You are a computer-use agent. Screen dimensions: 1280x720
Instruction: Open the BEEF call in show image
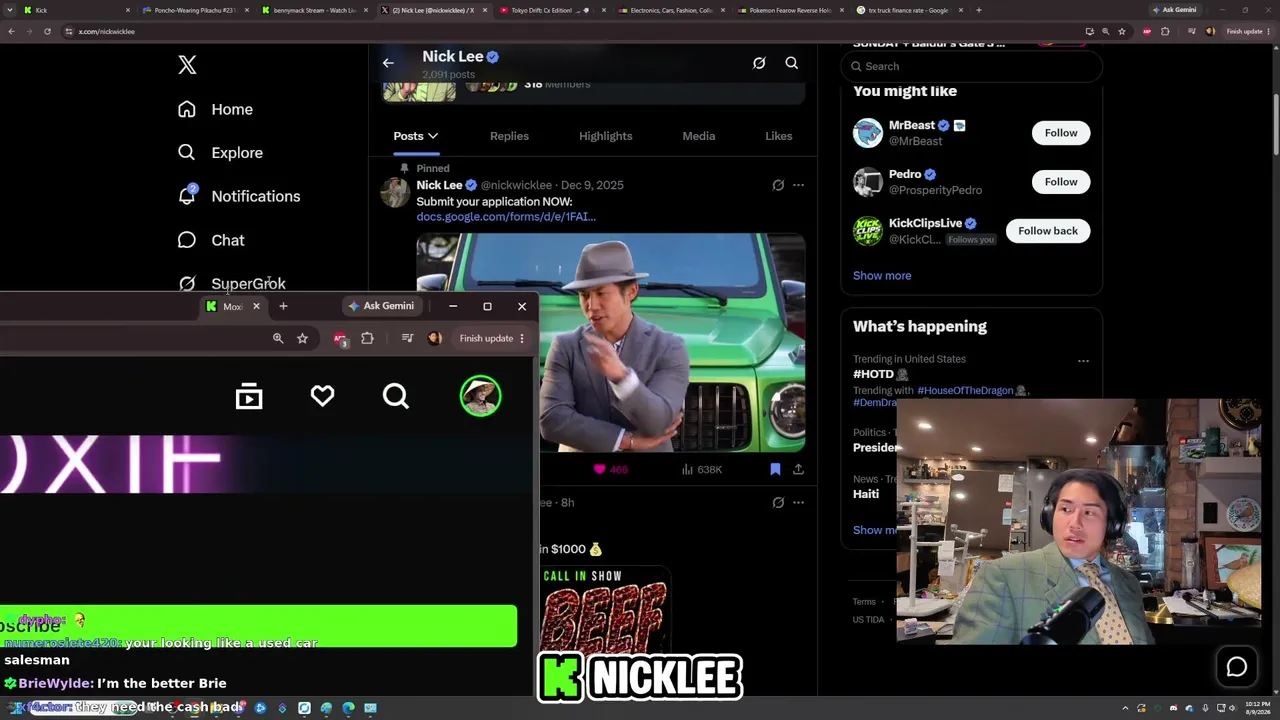604,610
